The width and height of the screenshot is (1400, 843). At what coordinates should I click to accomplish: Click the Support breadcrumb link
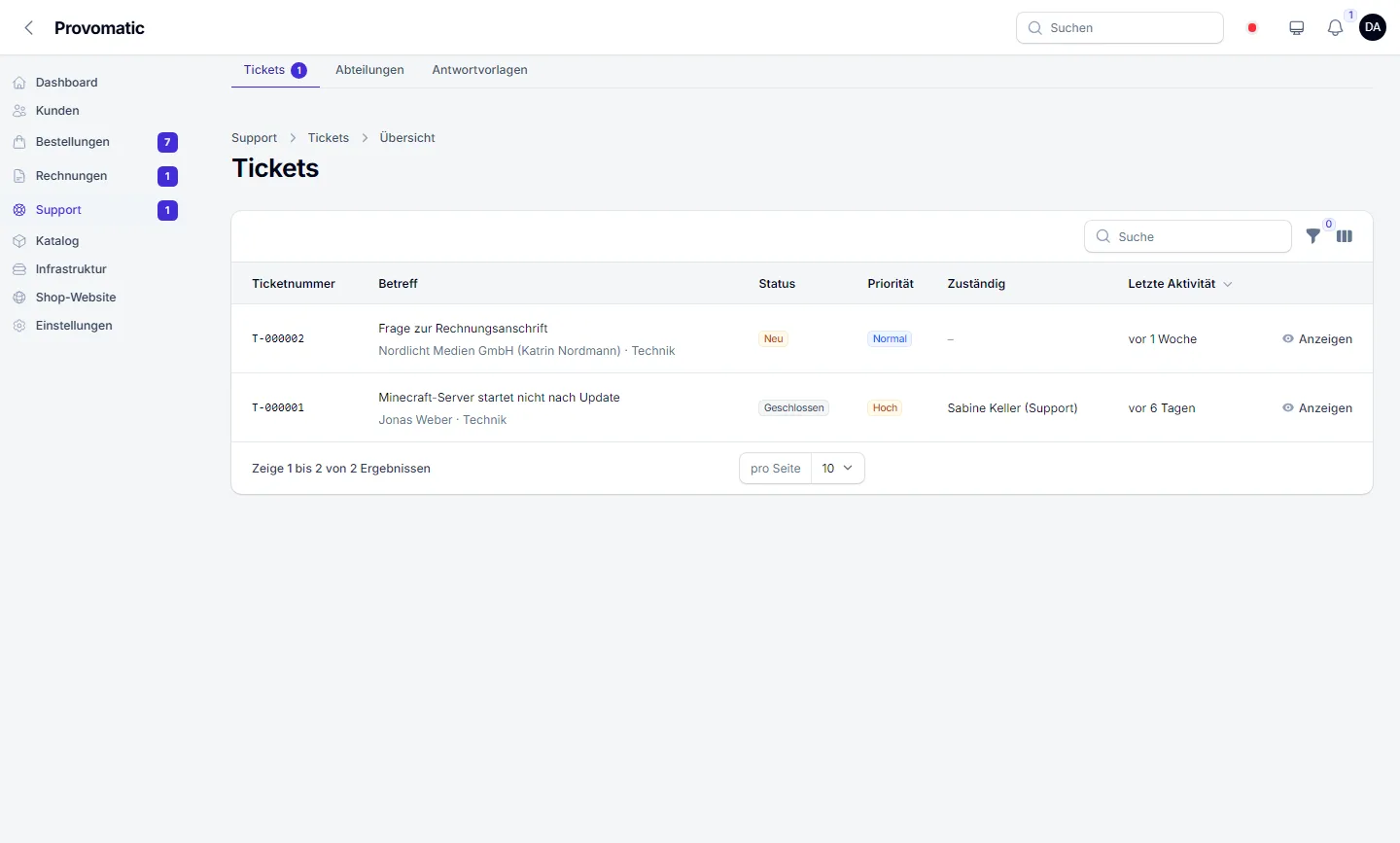point(254,138)
